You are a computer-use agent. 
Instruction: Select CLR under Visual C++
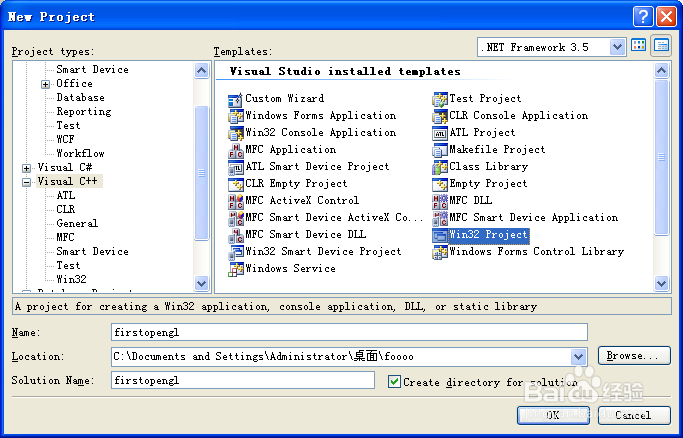click(x=66, y=209)
